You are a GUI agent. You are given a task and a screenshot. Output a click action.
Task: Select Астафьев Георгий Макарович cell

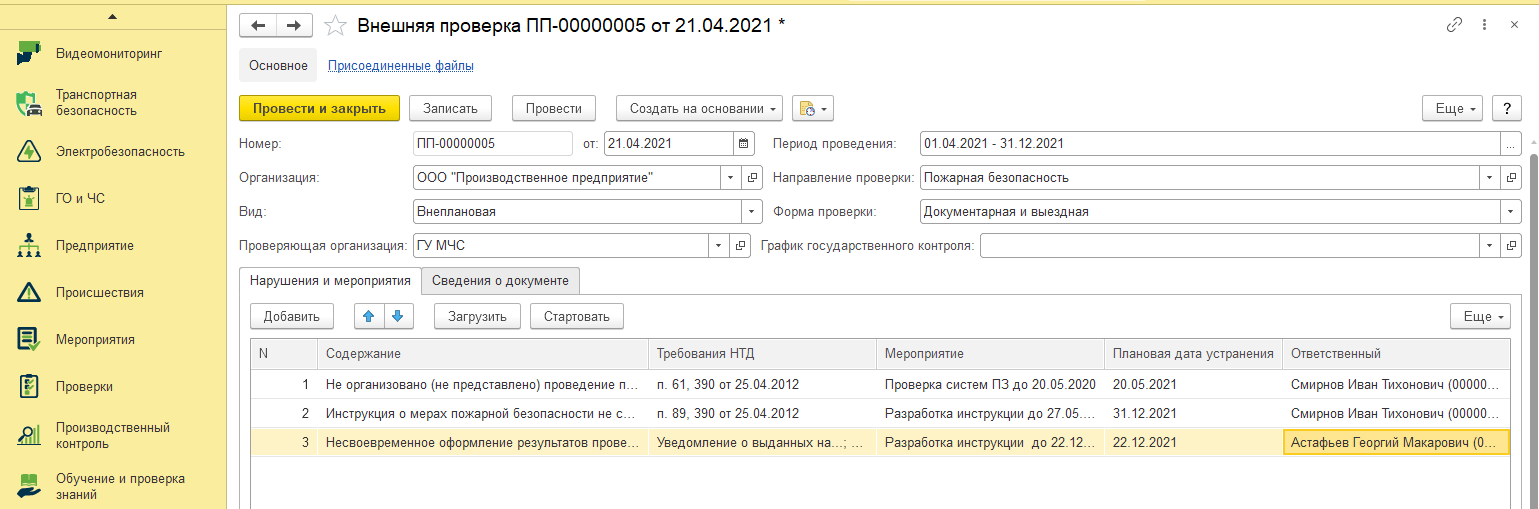[1396, 442]
